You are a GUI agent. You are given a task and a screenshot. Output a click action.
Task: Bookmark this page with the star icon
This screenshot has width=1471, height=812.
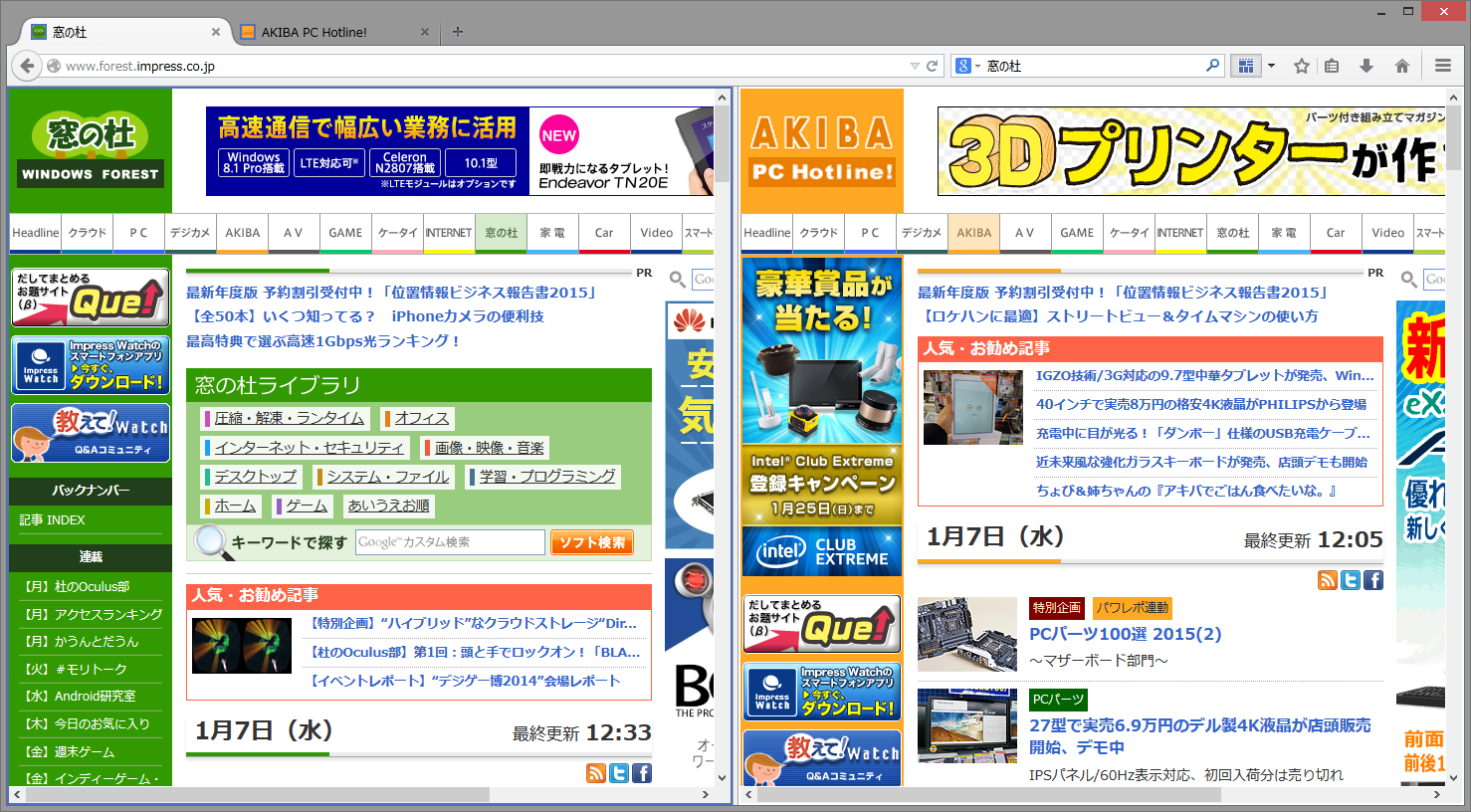tap(1301, 66)
